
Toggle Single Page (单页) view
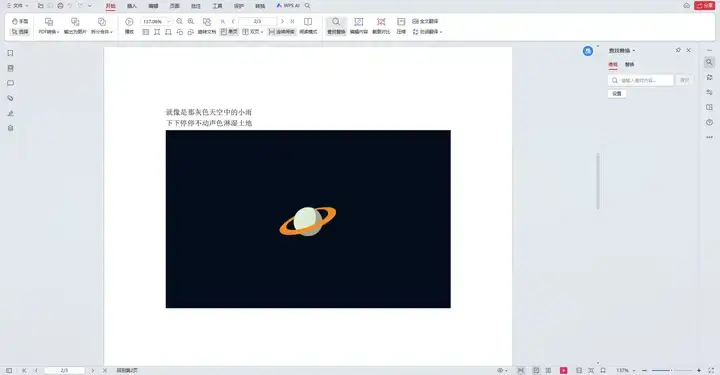[x=229, y=32]
